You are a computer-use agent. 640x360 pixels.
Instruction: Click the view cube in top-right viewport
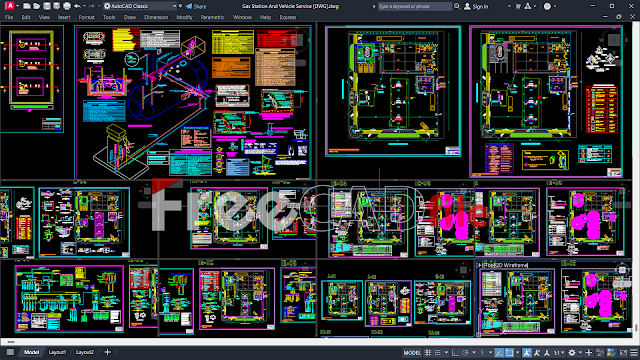click(613, 40)
